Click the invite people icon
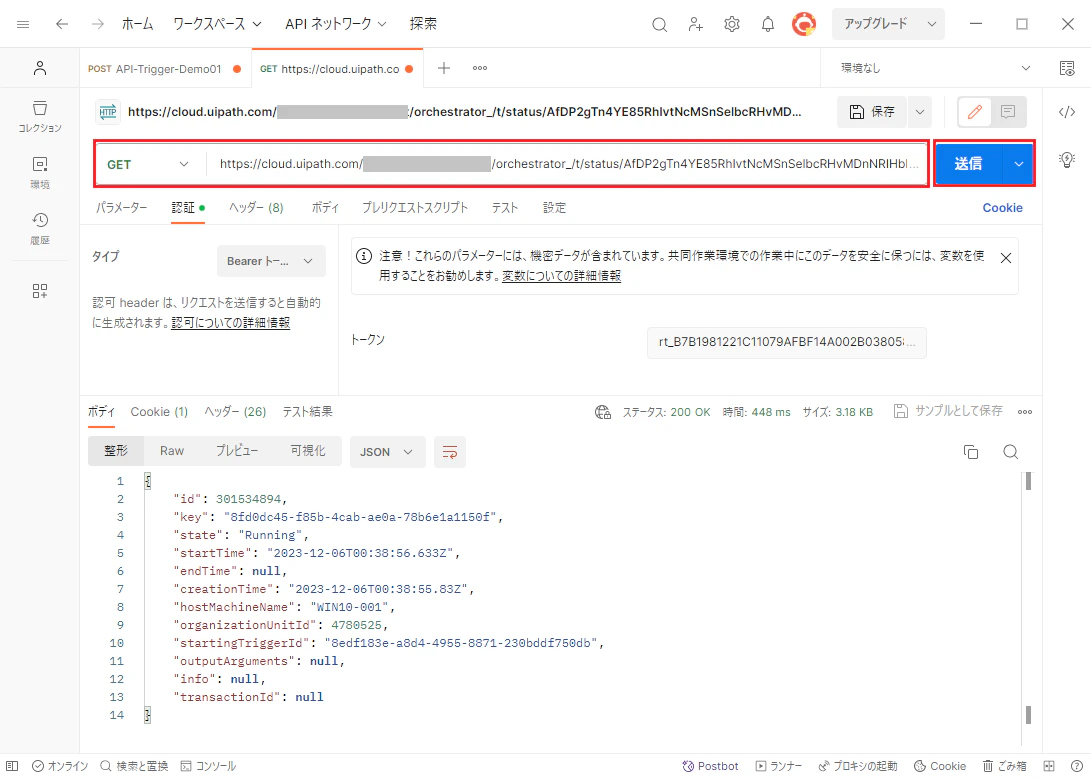This screenshot has width=1091, height=778. point(695,24)
